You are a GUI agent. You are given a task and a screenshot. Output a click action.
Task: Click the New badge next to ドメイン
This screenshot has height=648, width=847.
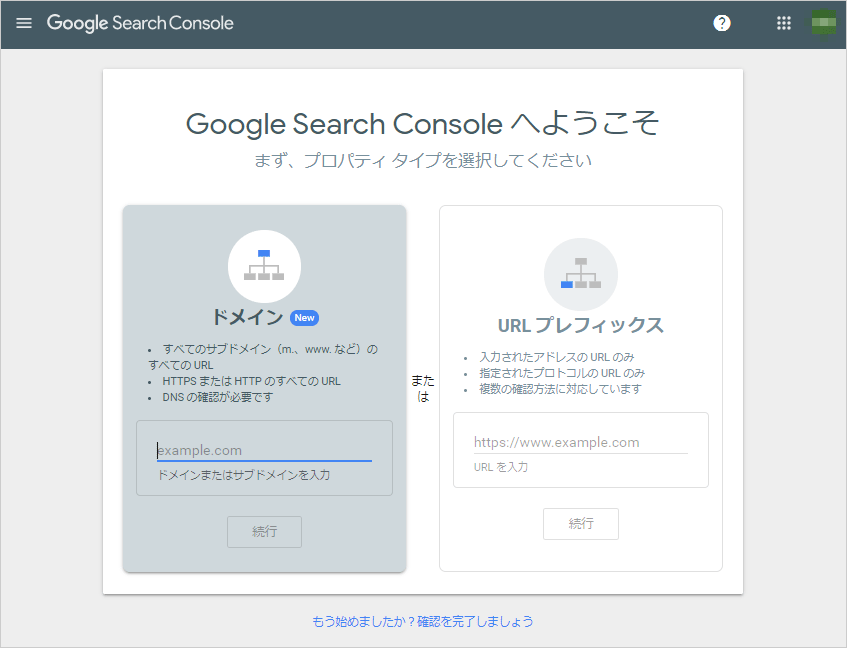(304, 317)
